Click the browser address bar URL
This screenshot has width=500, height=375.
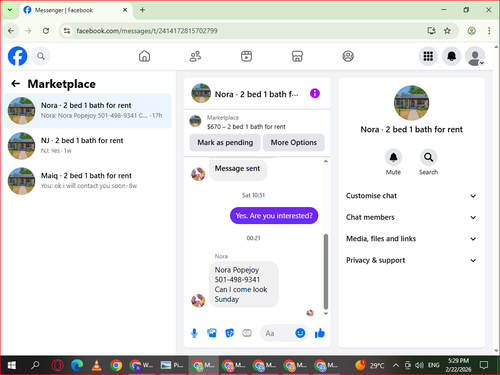(147, 31)
